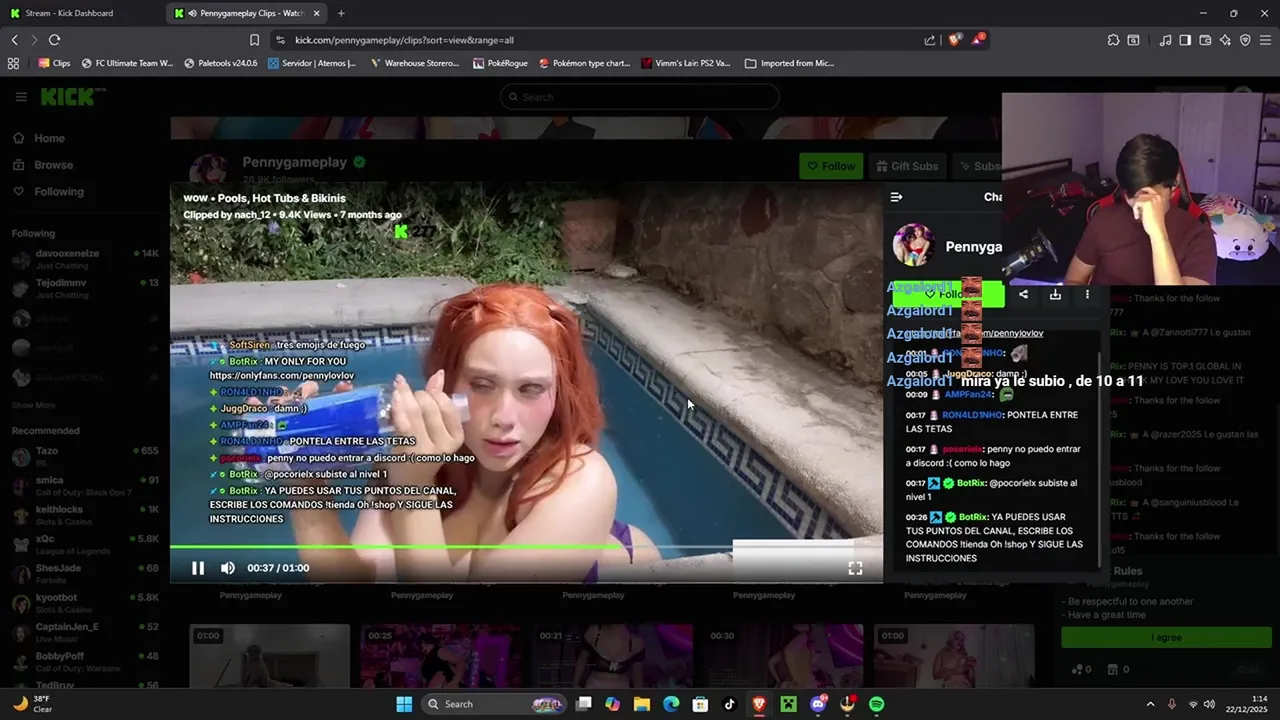
Task: Open Minecraft from taskbar
Action: pos(788,704)
